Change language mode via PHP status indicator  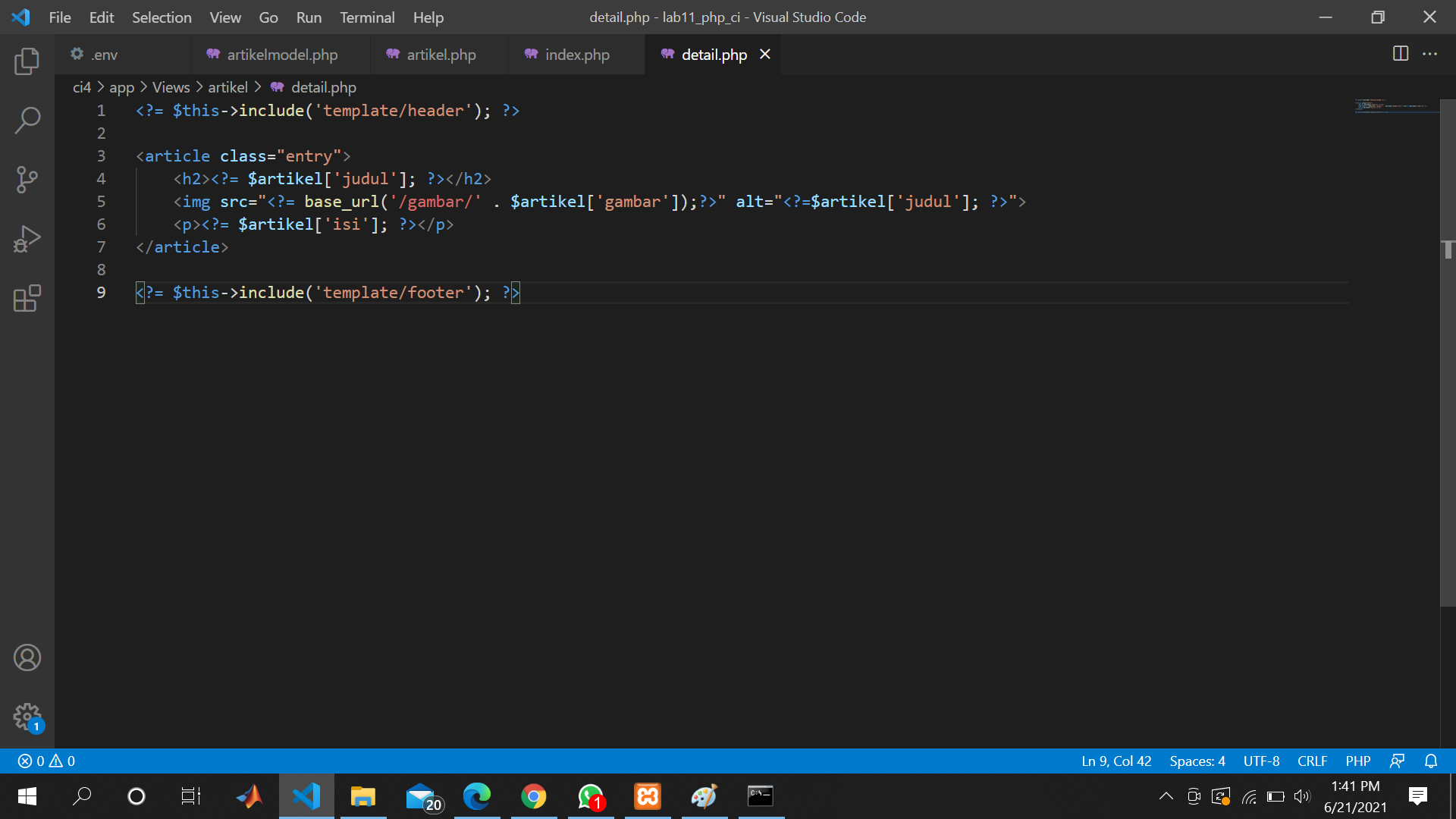coord(1358,761)
